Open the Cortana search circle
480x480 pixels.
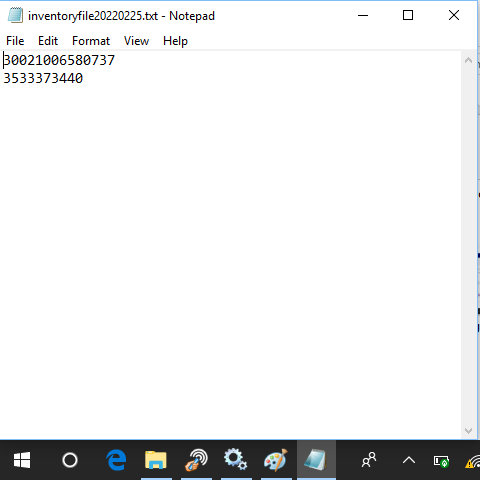click(x=70, y=460)
